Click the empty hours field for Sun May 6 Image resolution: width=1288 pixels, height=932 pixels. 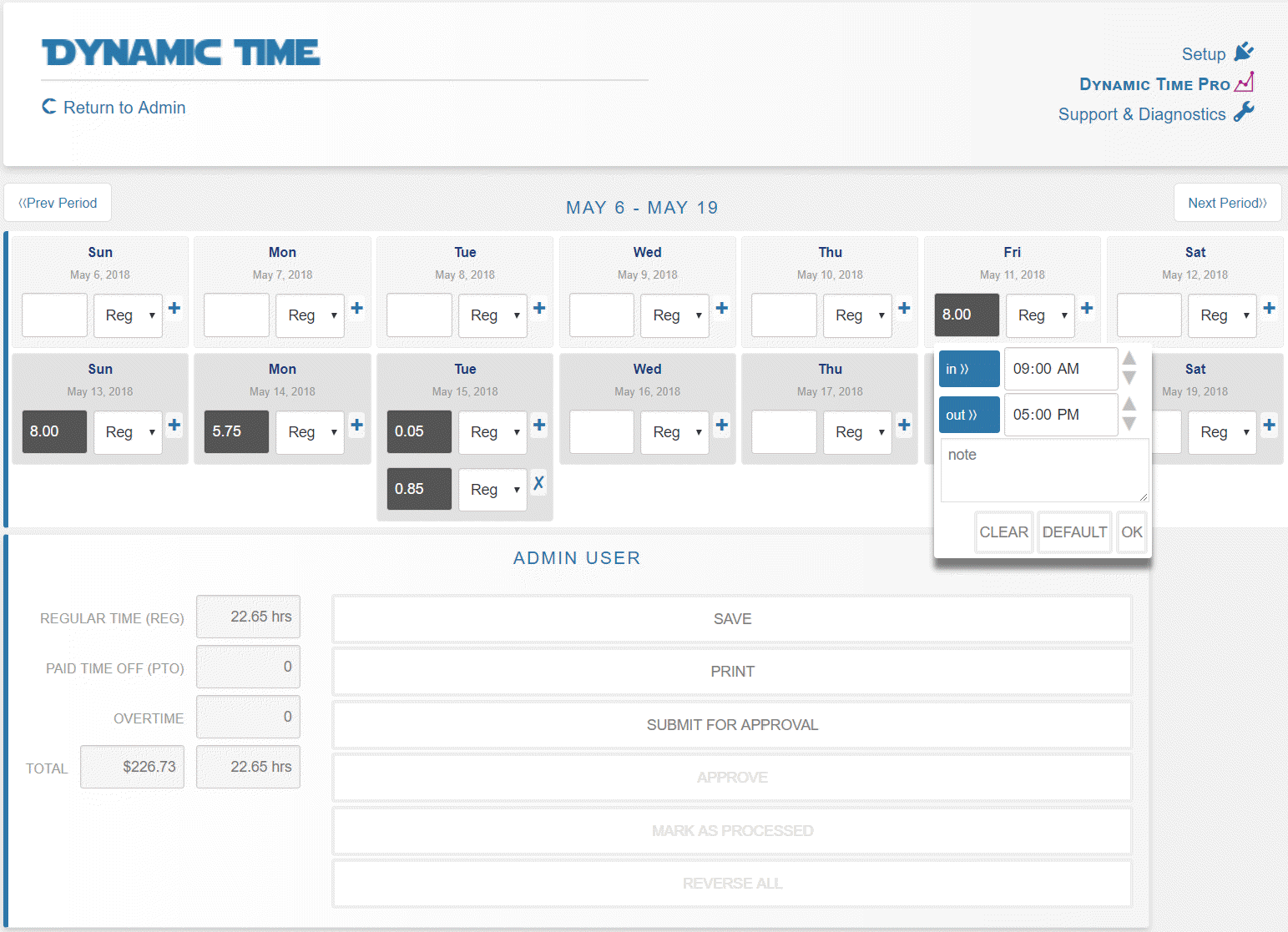point(54,315)
